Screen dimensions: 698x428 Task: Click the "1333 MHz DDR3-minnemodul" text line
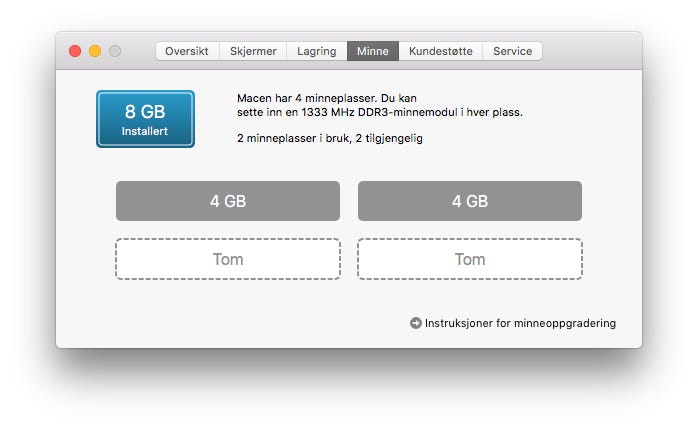380,112
